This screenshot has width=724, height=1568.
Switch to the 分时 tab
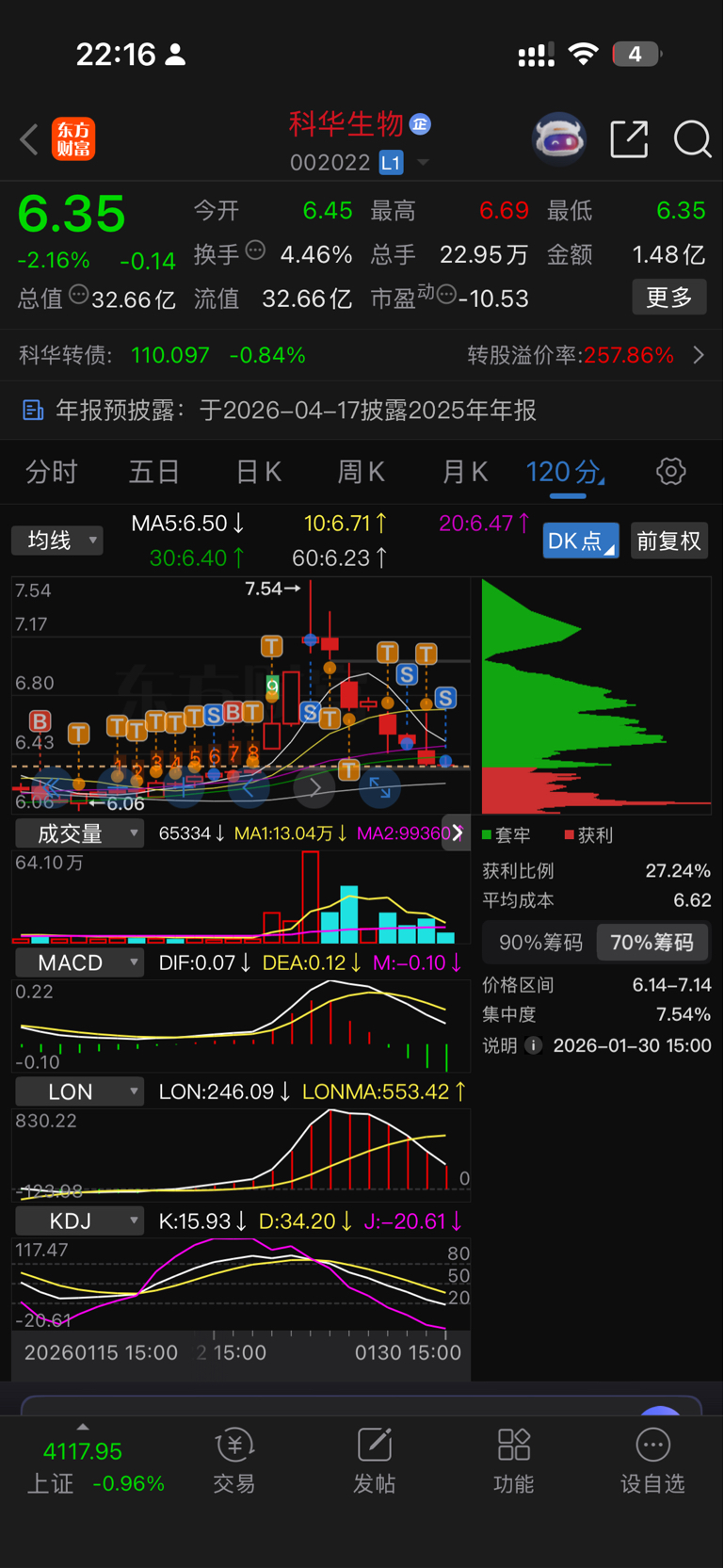point(51,472)
